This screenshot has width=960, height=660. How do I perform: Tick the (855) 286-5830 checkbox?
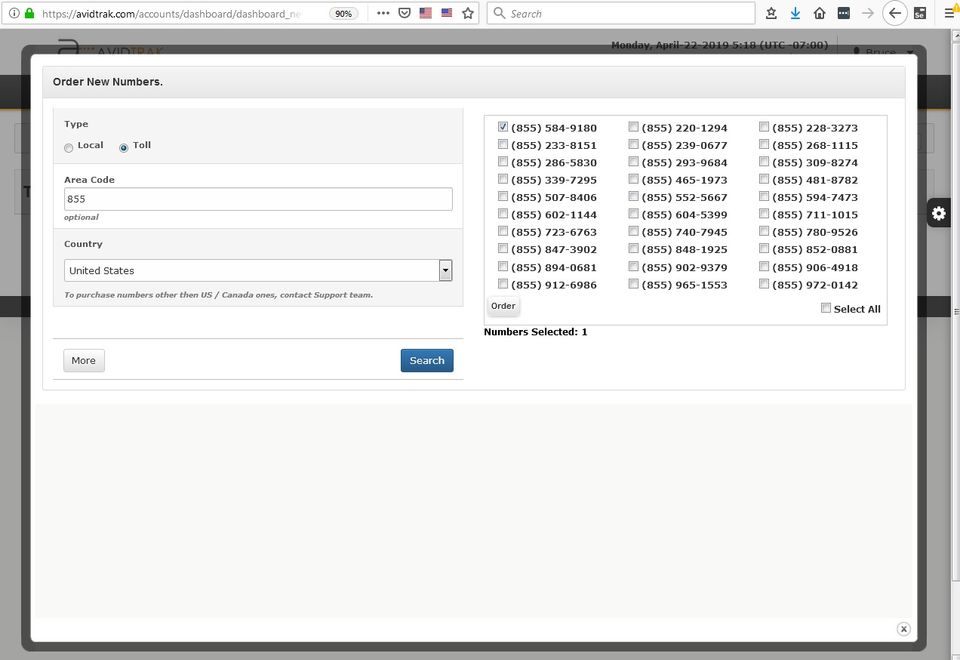pos(503,162)
